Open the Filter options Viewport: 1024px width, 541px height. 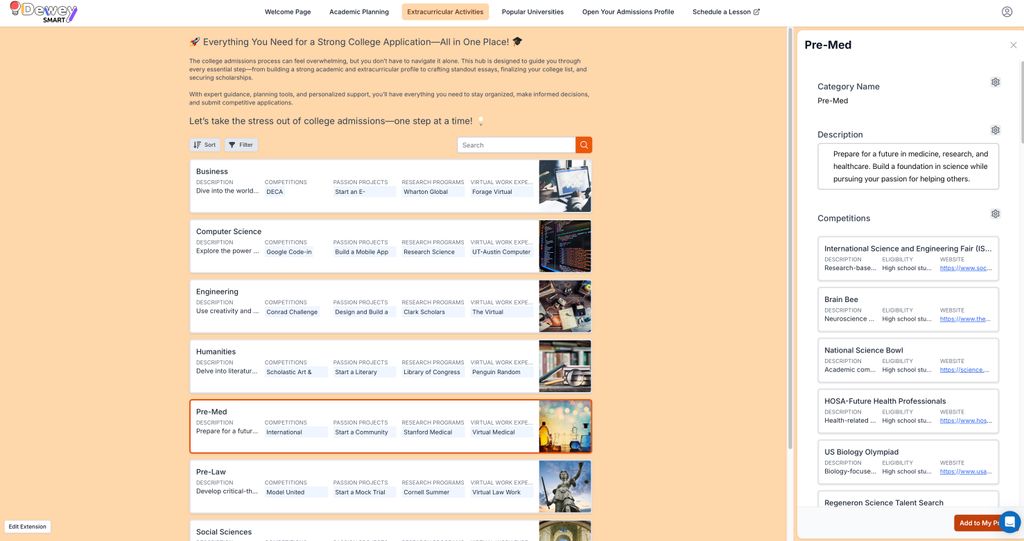point(241,145)
